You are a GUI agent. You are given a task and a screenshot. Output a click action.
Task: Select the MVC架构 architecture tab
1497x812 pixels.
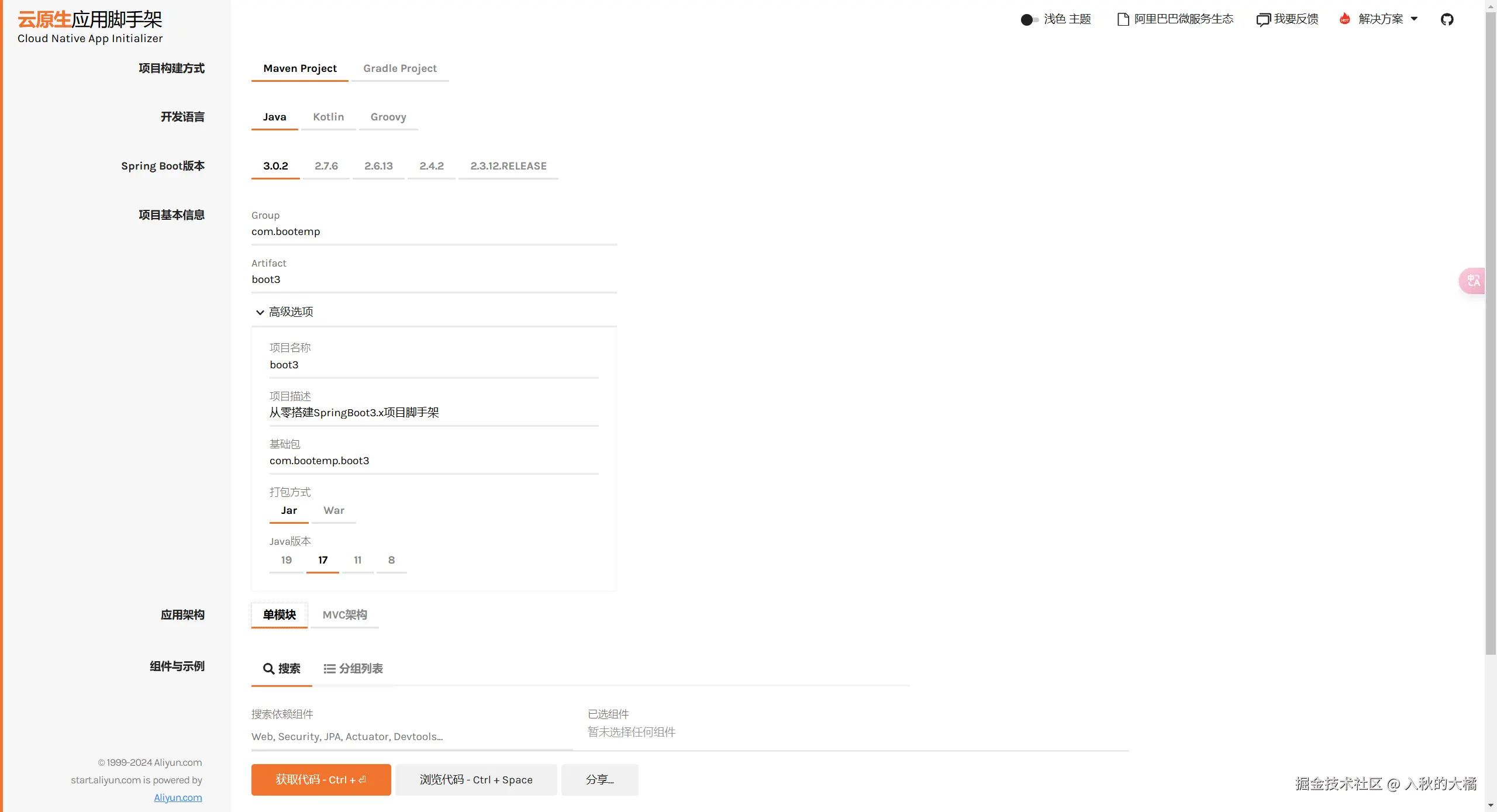pyautogui.click(x=344, y=614)
